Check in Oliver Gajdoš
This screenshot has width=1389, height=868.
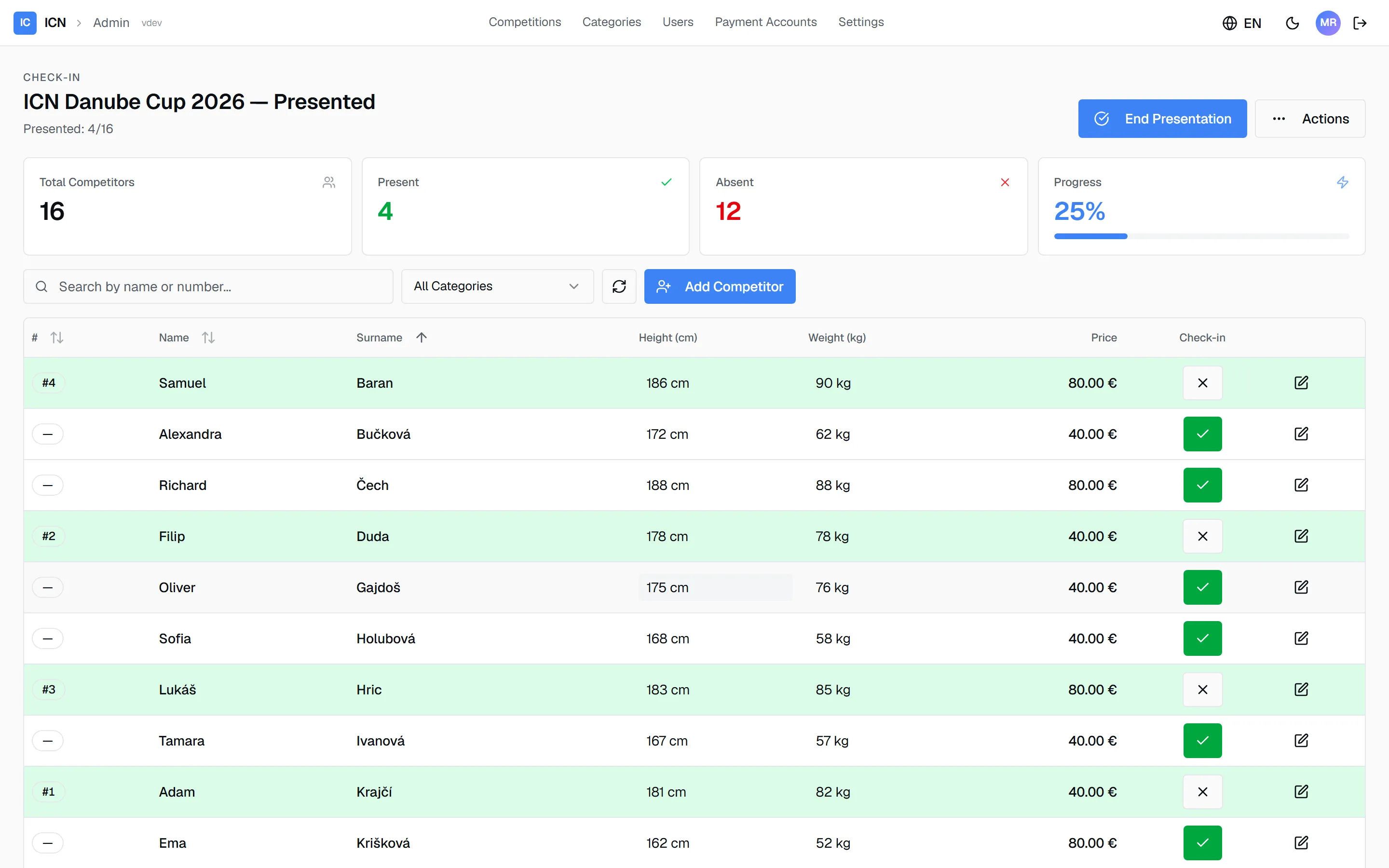tap(1202, 587)
